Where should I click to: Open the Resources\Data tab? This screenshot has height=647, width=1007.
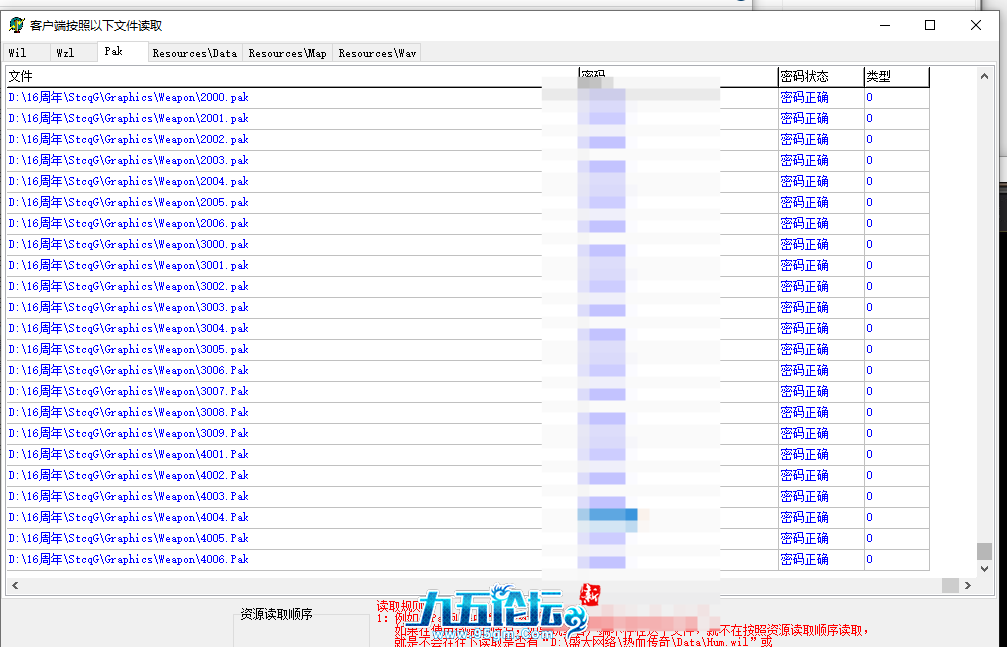(194, 53)
